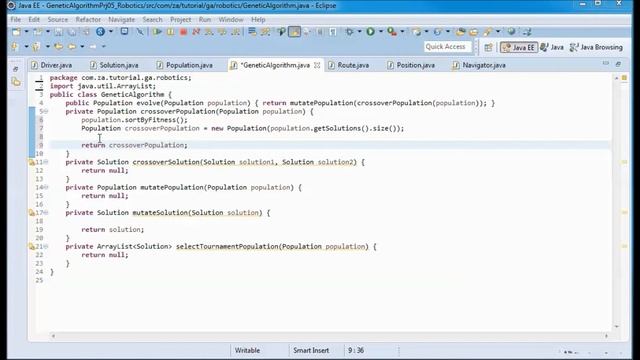This screenshot has width=640, height=360.
Task: Open the dropdown beside the Search icon
Action: (498, 32)
